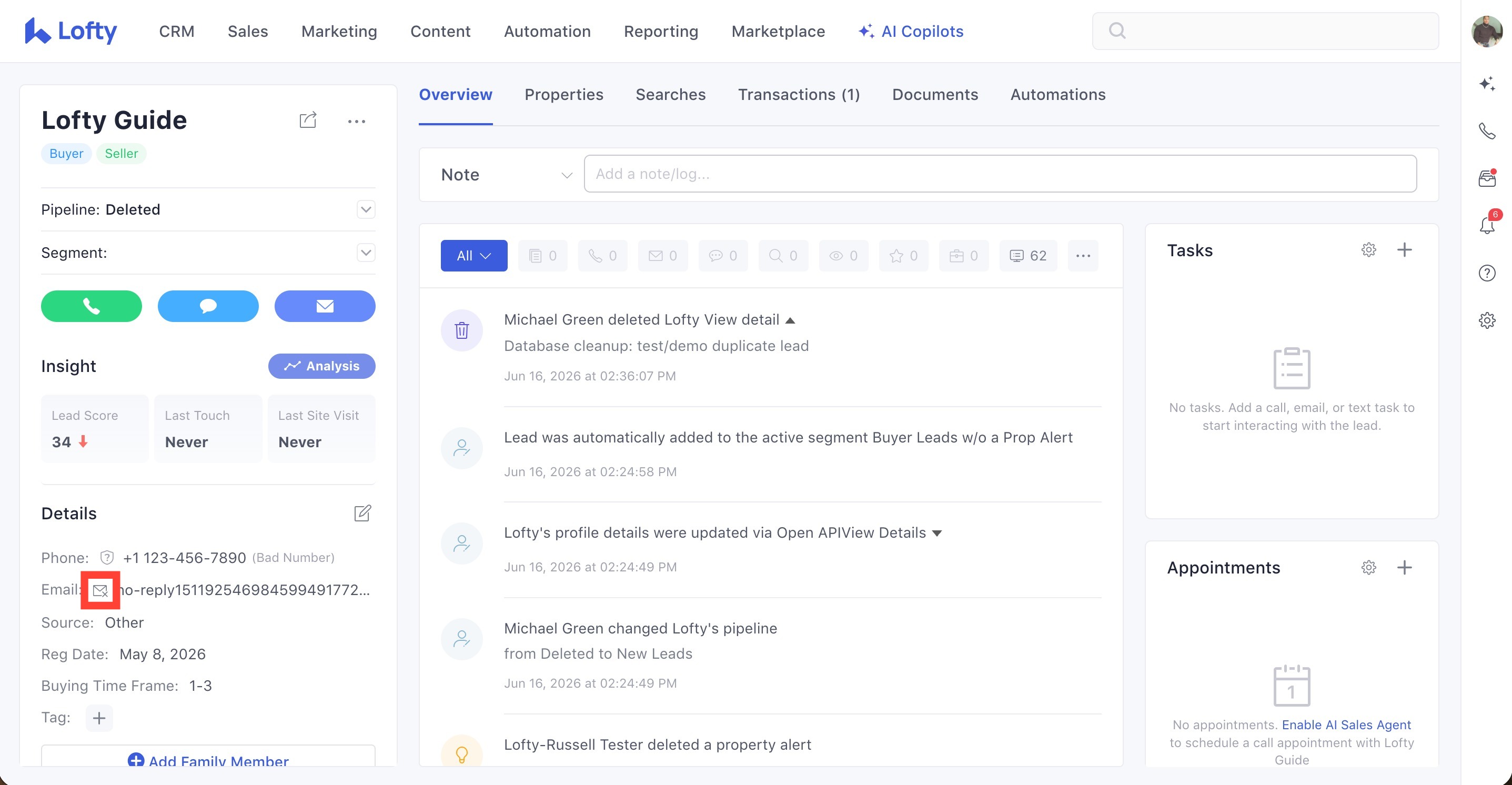
Task: Focus the Add a note/log field
Action: pyautogui.click(x=1000, y=174)
